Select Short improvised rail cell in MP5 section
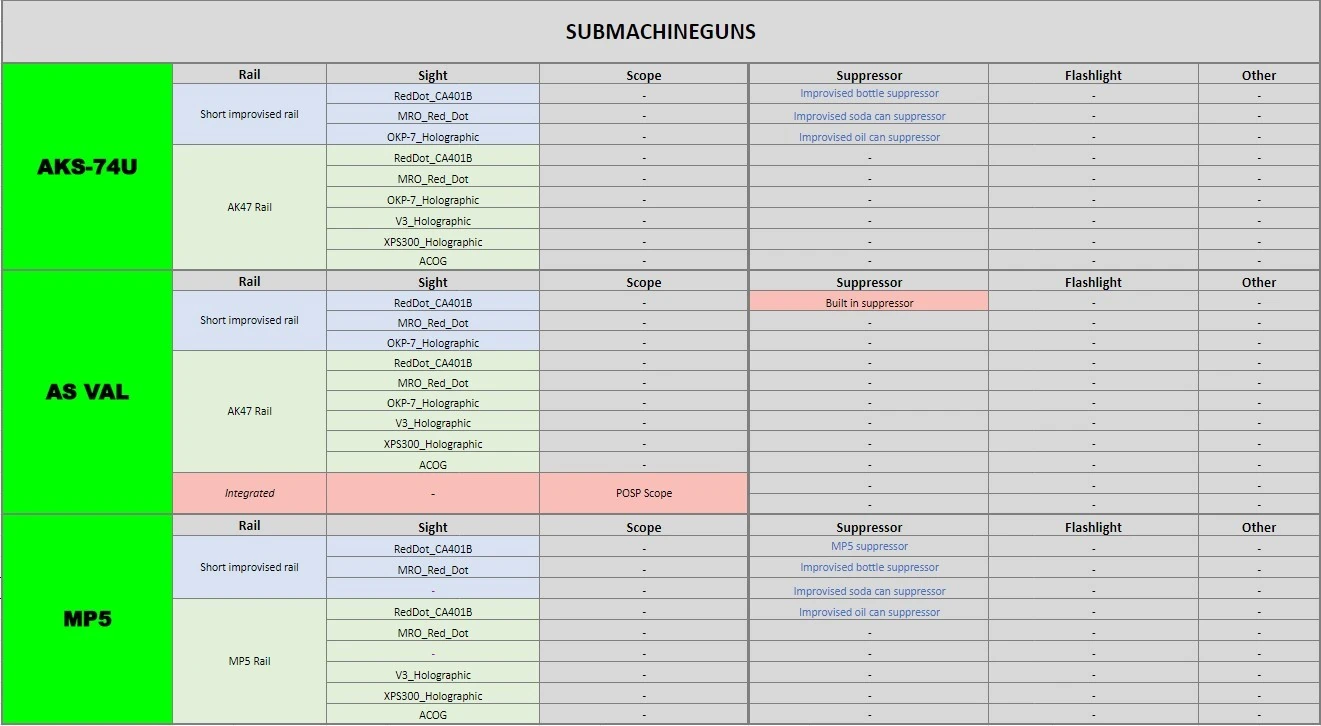Image resolution: width=1321 pixels, height=726 pixels. click(249, 567)
